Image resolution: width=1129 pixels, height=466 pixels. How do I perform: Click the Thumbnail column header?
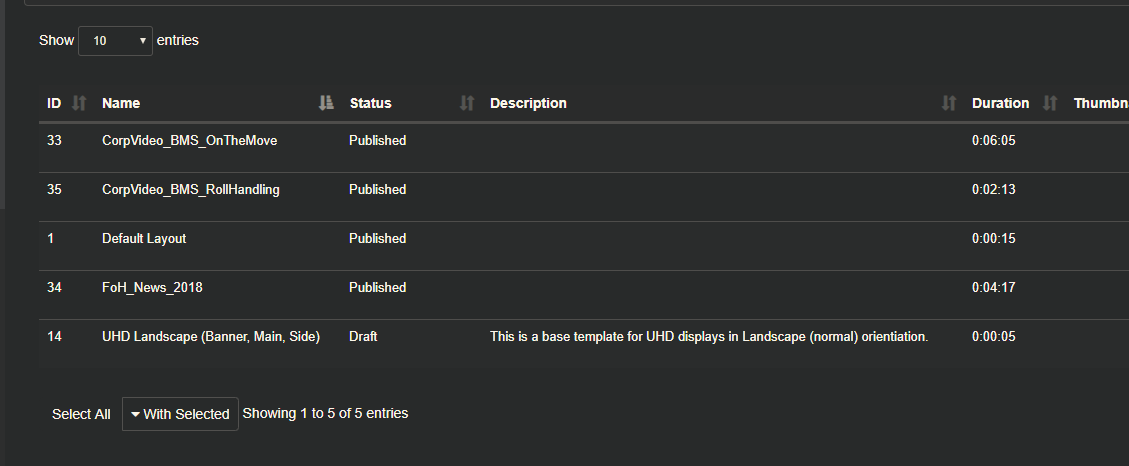coord(1101,103)
